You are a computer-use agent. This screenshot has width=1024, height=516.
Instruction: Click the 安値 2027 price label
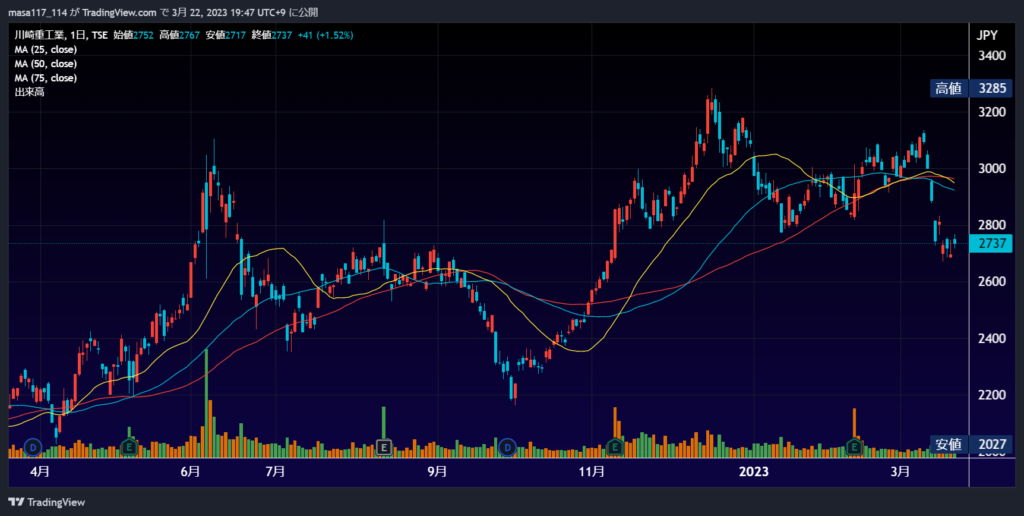coord(970,445)
